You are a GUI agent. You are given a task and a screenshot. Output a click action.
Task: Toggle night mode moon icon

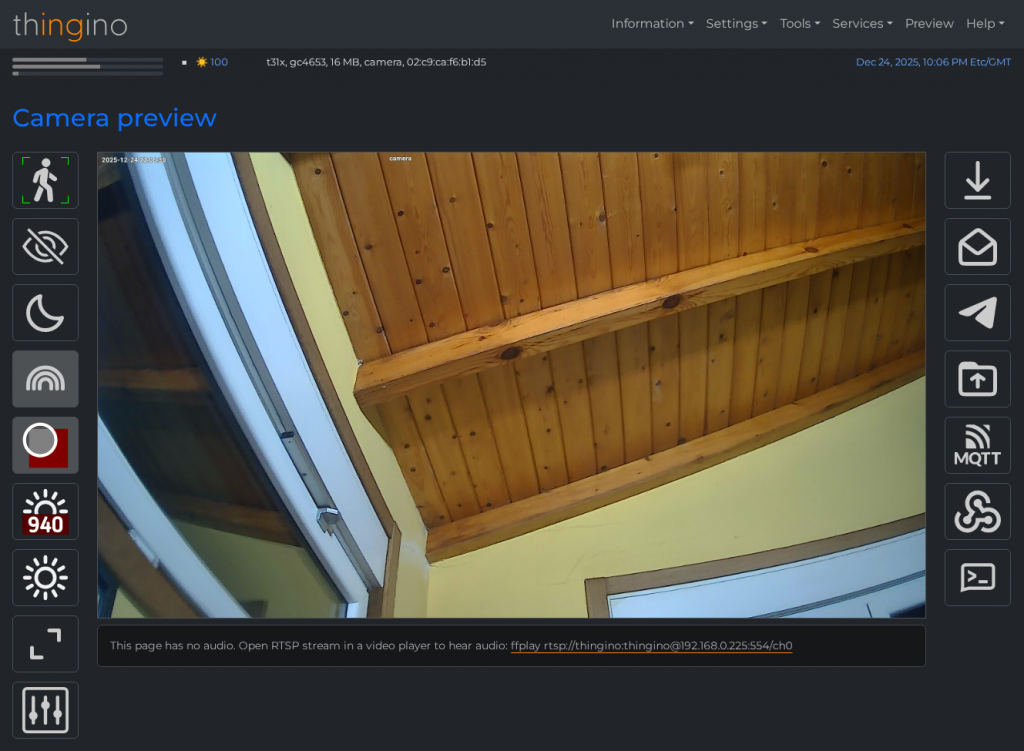45,313
